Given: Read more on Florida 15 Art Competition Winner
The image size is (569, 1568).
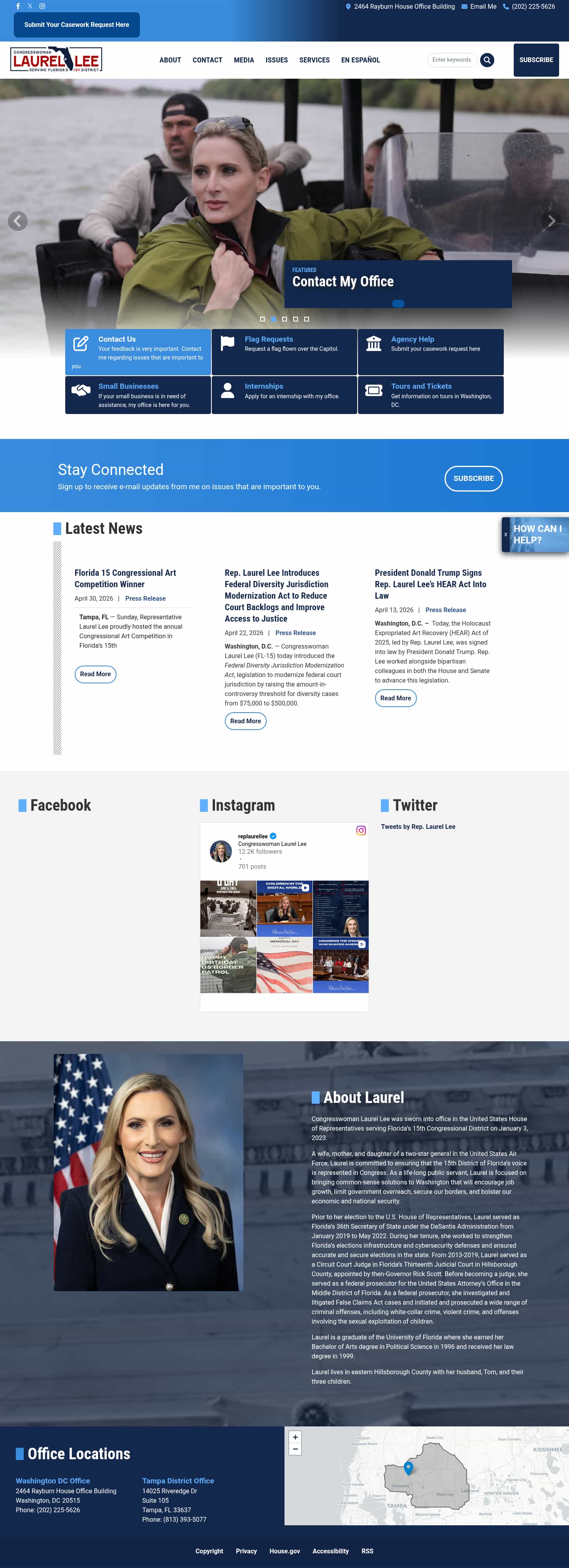Looking at the screenshot, I should [x=96, y=674].
